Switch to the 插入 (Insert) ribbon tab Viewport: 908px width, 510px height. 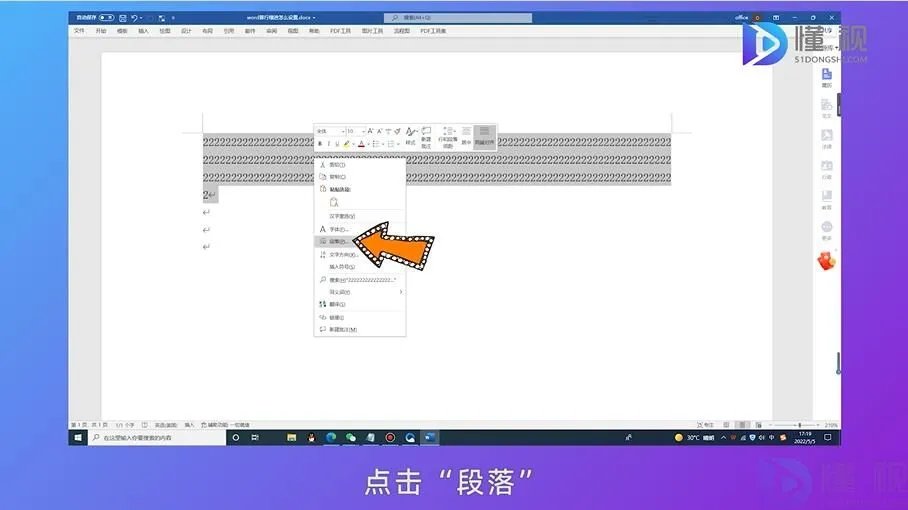144,31
